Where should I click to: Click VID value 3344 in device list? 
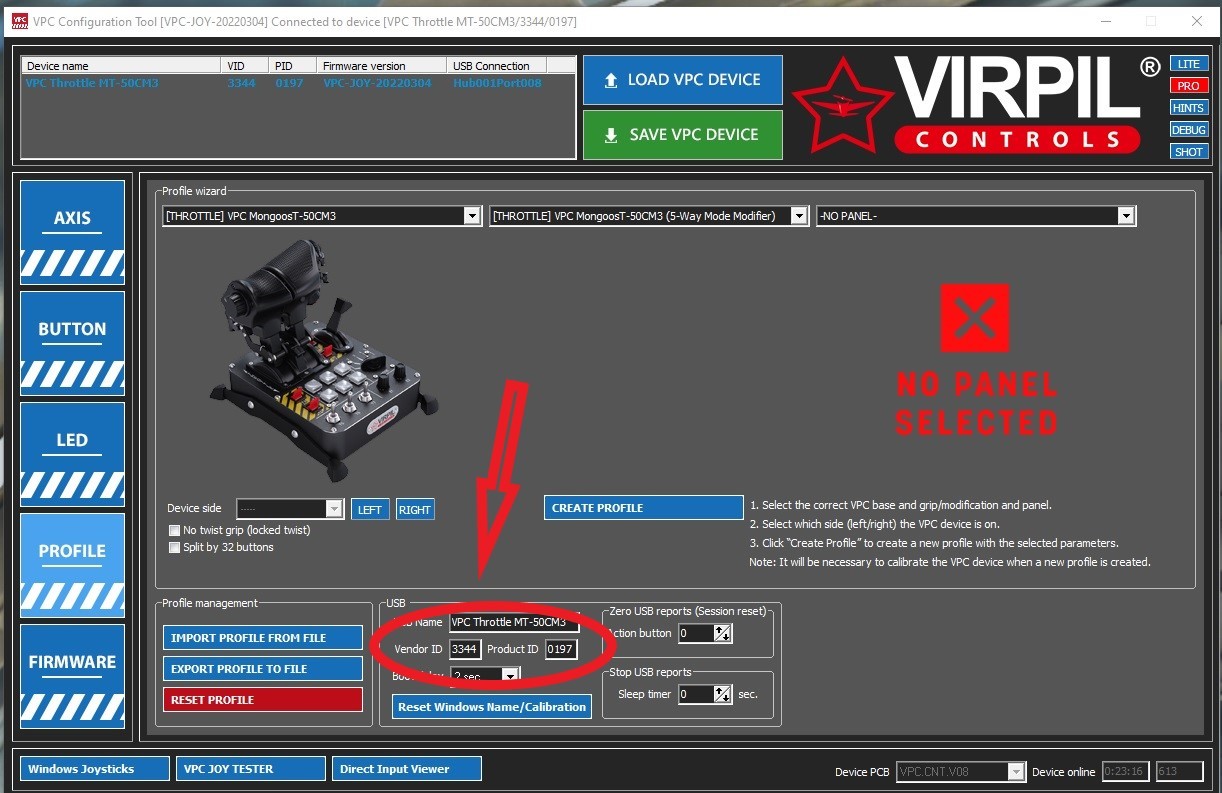pos(241,83)
